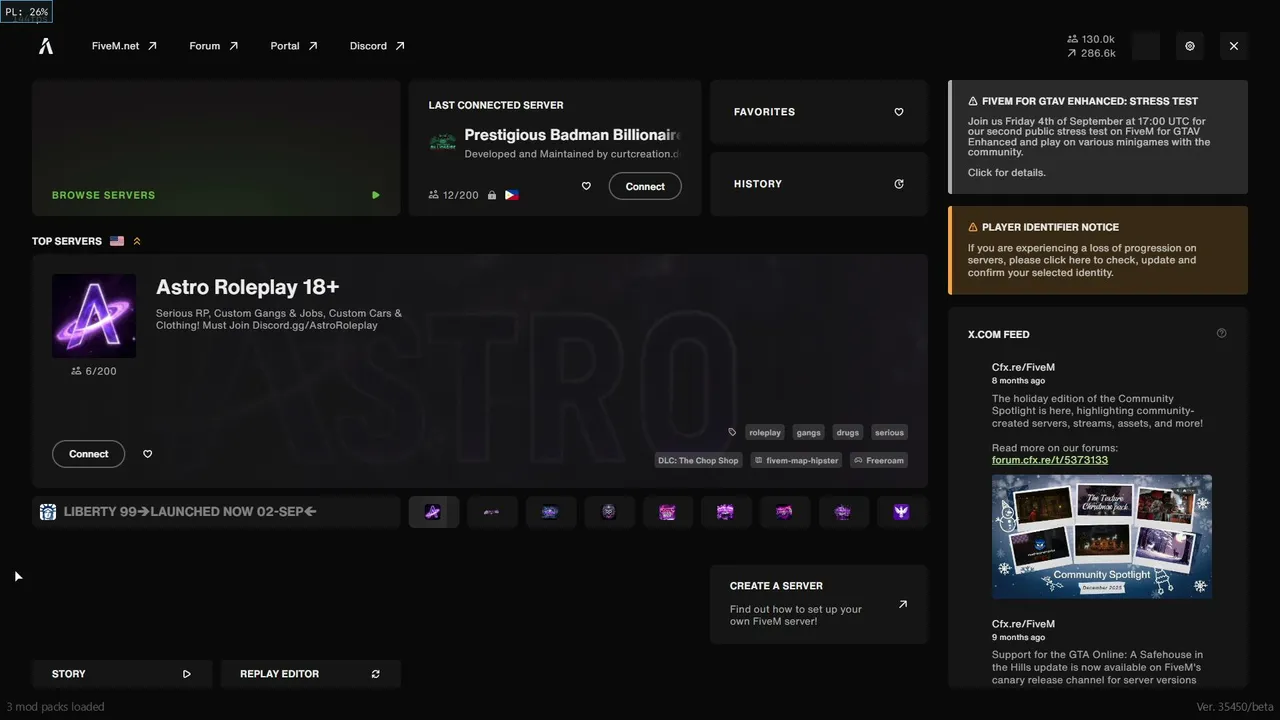Select the skull emblem server thumbnail

(609, 512)
